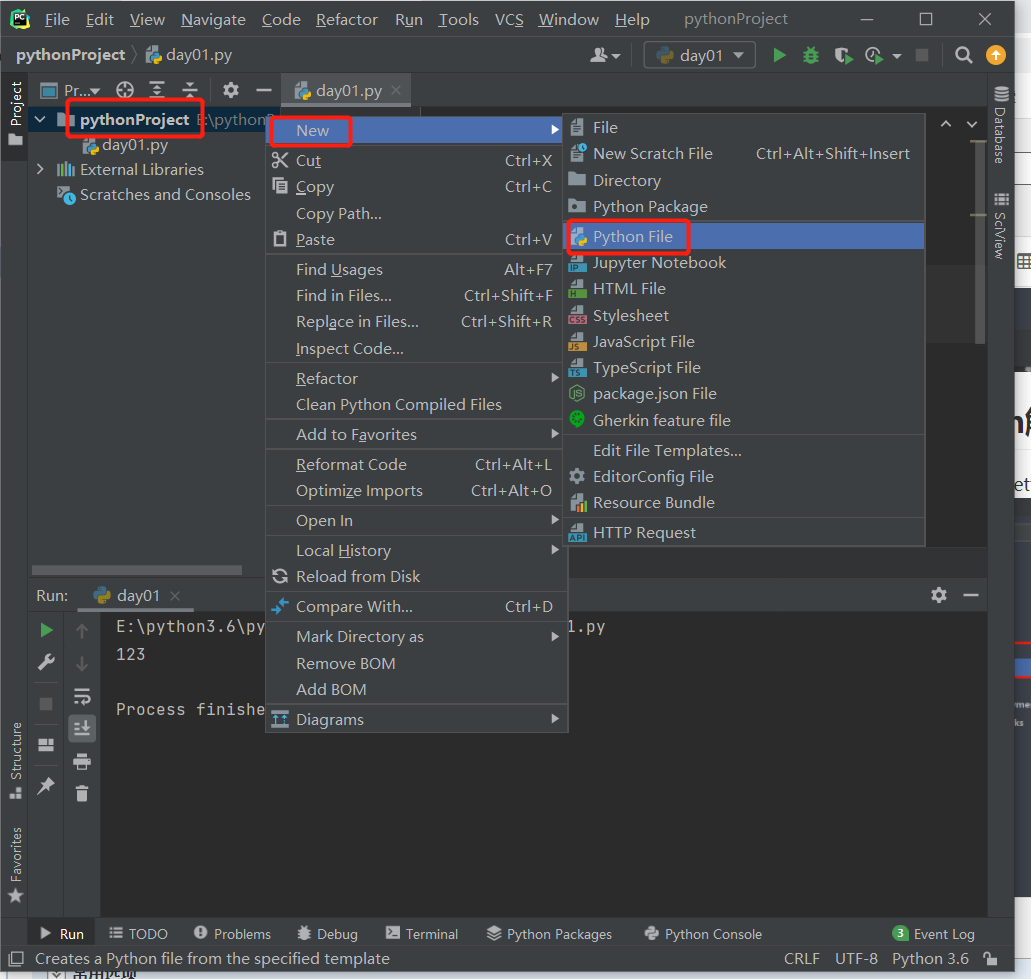The image size is (1031, 979).
Task: Expand the Mark Directory as submenu
Action: coord(416,636)
